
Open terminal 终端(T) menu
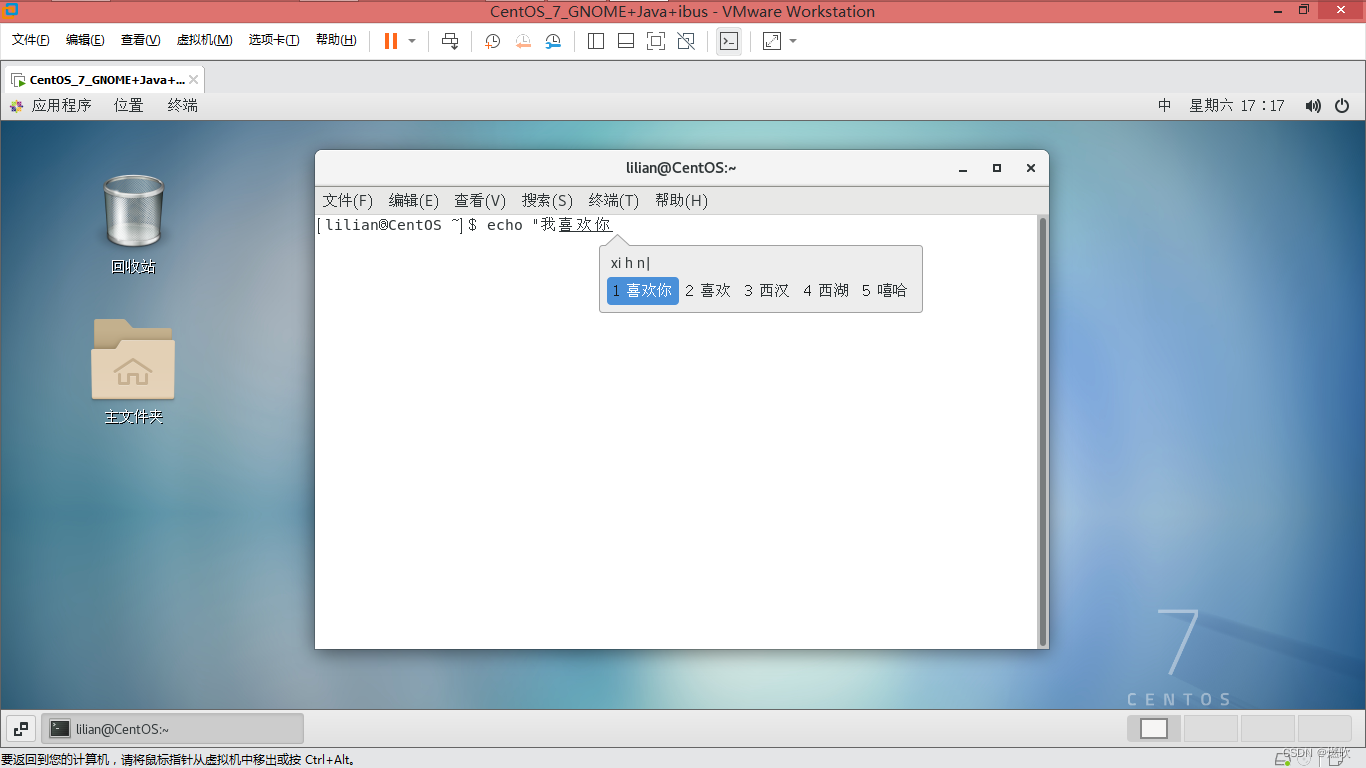point(614,200)
